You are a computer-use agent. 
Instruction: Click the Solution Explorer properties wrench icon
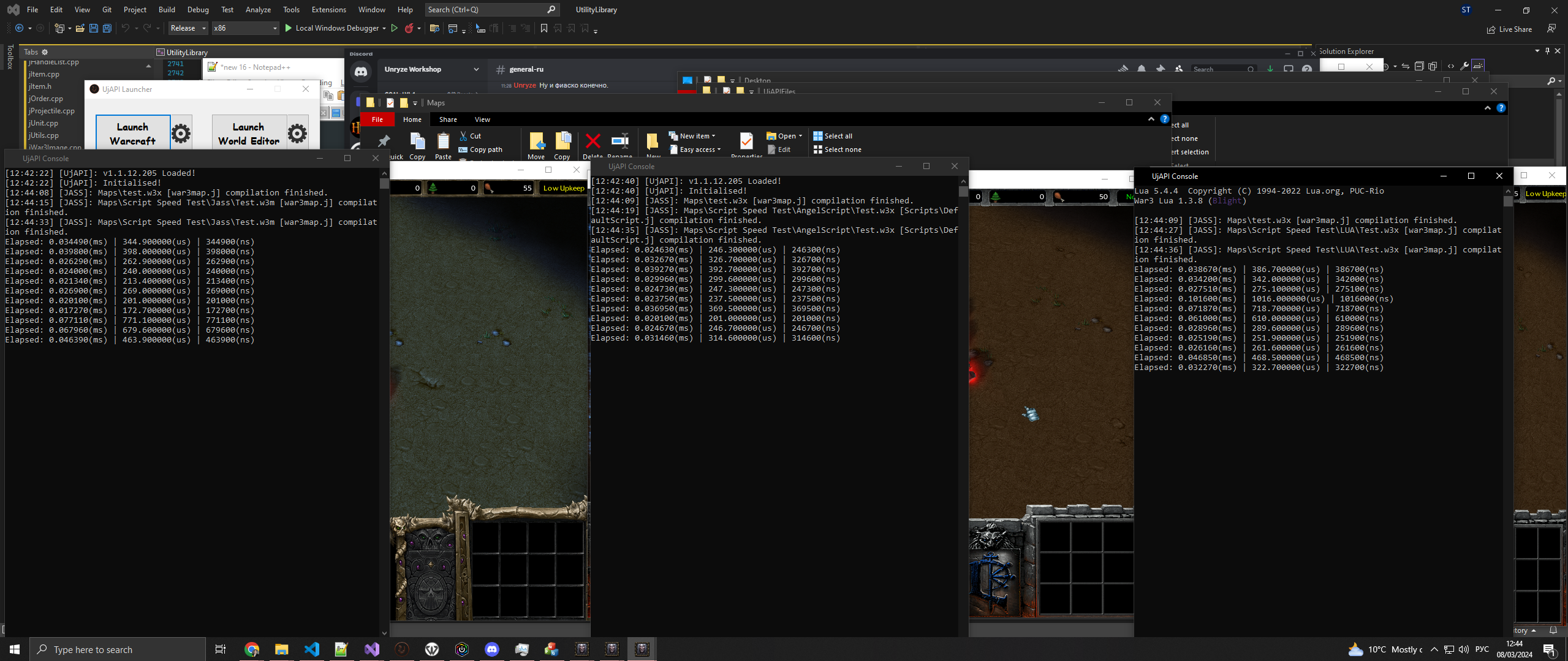coord(1464,66)
